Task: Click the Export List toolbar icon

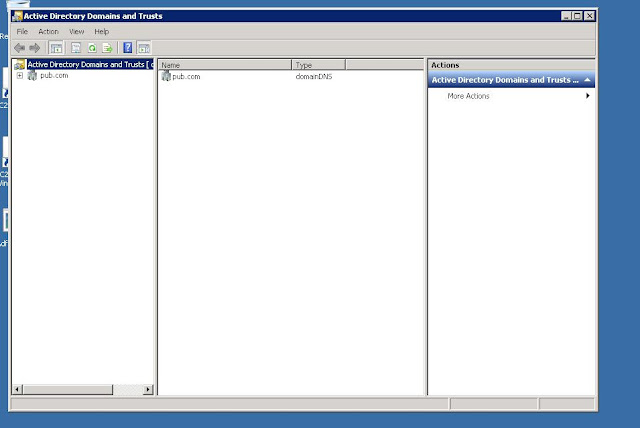Action: tap(107, 48)
